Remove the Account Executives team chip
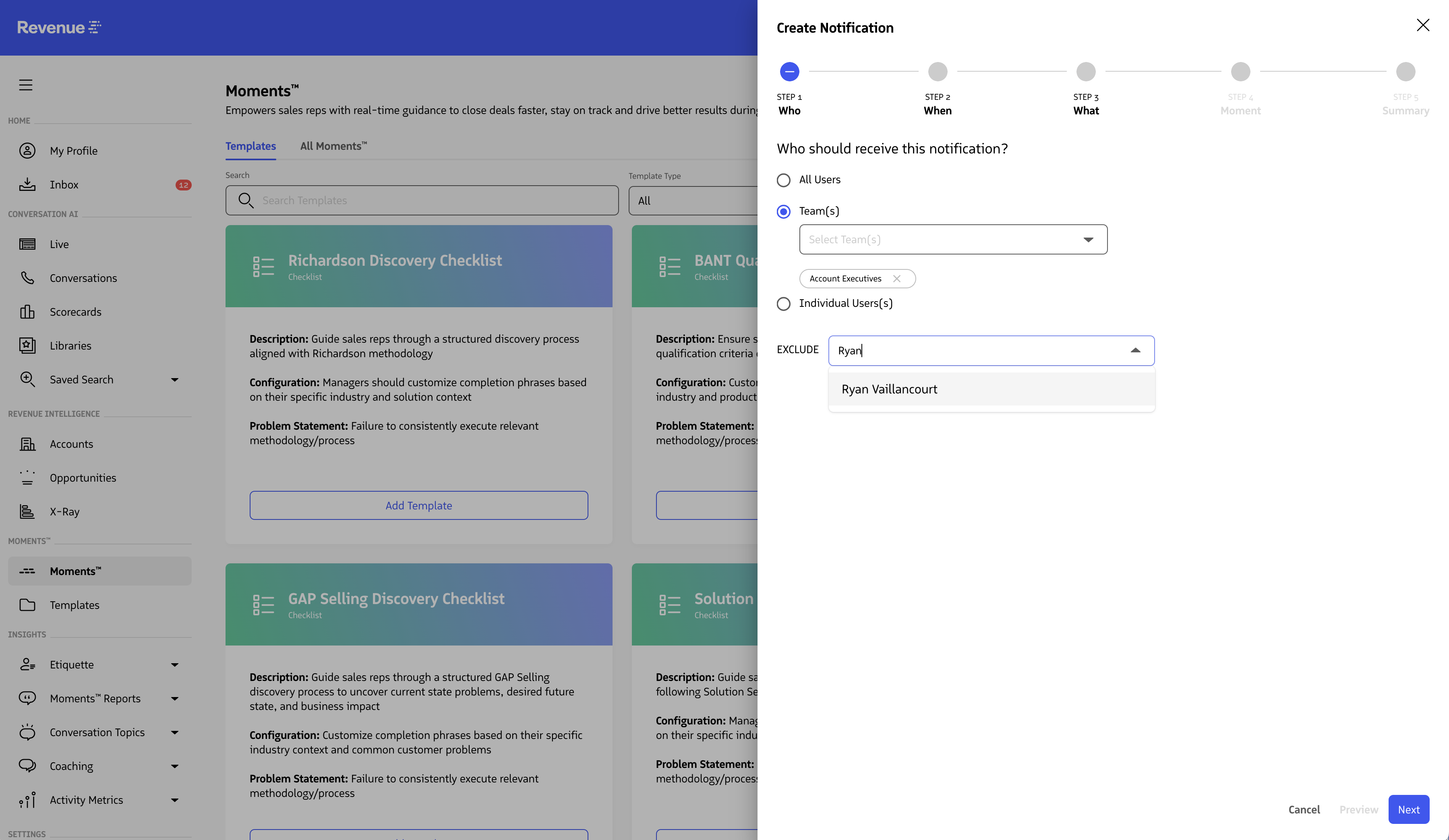1449x840 pixels. pos(896,279)
